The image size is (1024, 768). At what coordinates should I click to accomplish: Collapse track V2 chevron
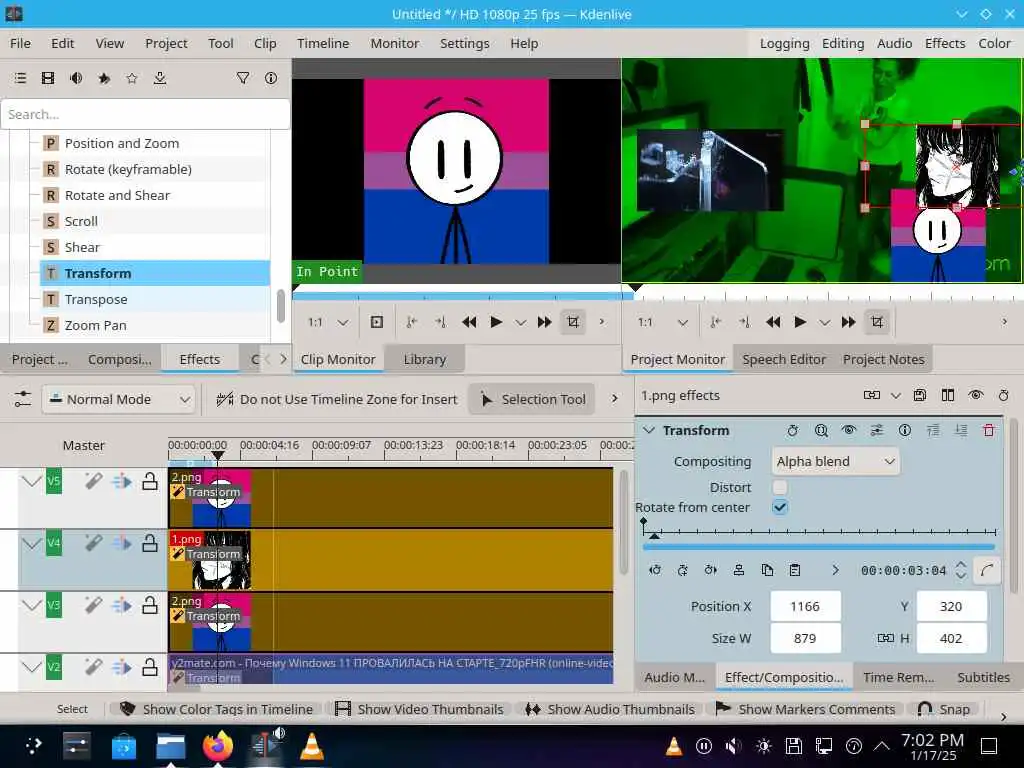(x=31, y=667)
